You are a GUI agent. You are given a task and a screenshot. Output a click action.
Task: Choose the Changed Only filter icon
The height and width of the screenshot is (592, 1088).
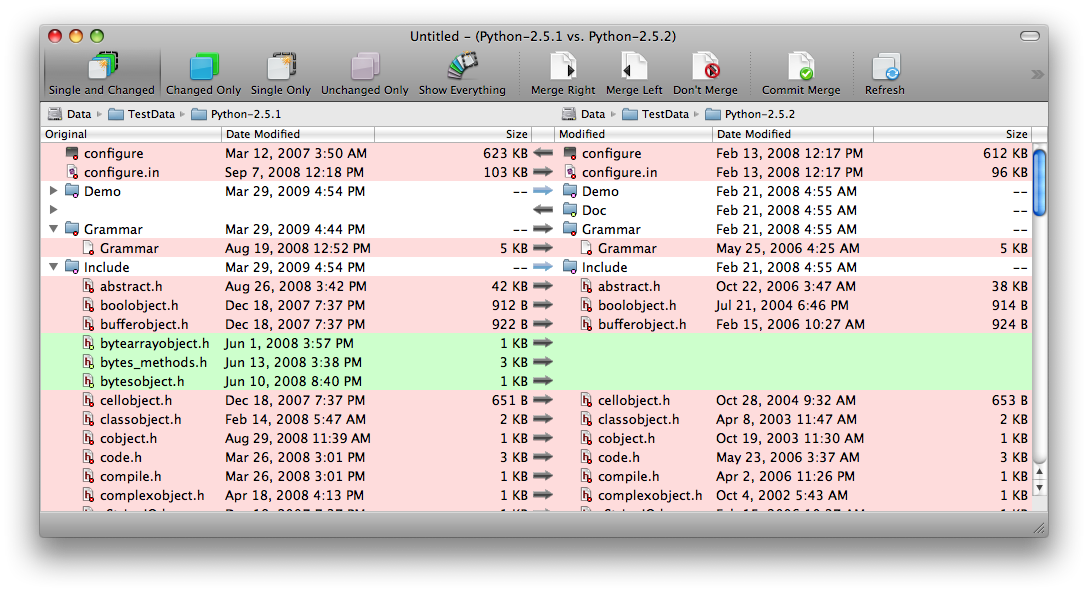(203, 67)
